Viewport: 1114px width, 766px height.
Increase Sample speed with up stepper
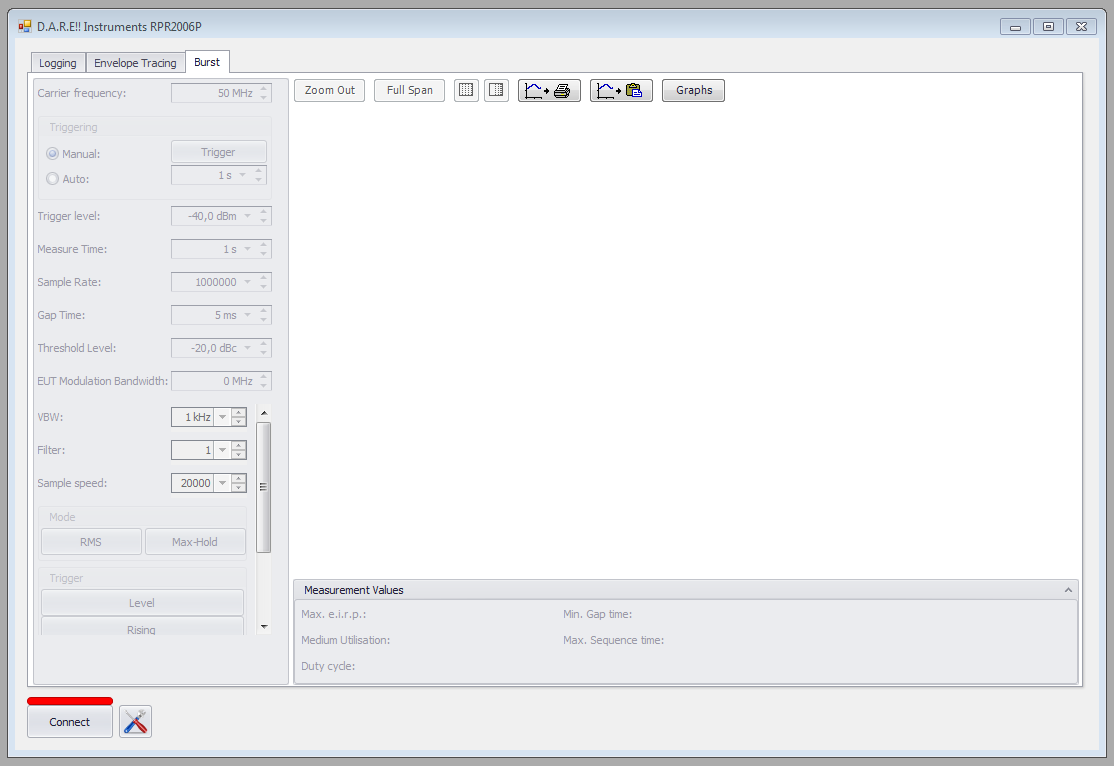coord(239,479)
